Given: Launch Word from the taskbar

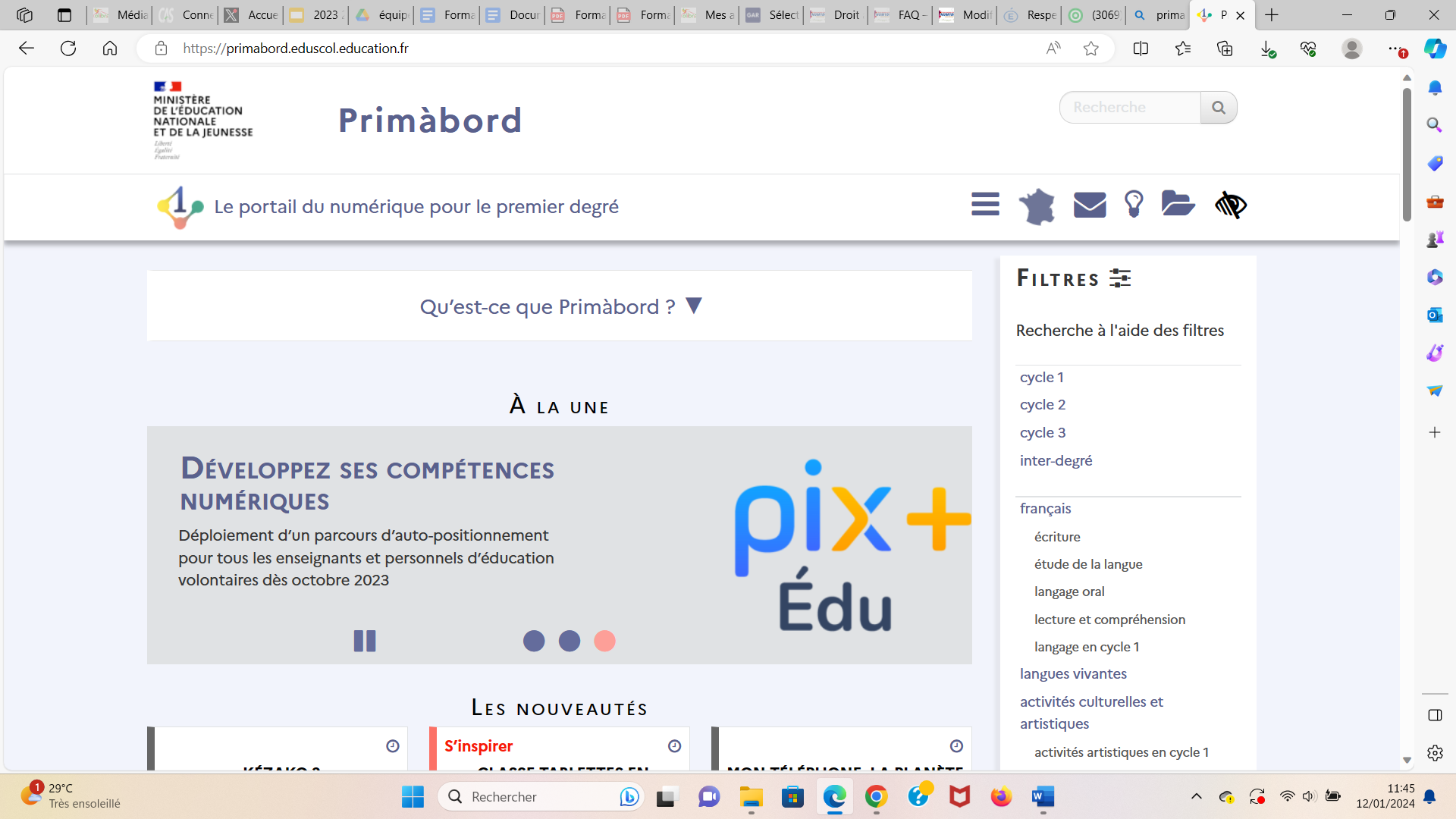Looking at the screenshot, I should click(x=1043, y=796).
